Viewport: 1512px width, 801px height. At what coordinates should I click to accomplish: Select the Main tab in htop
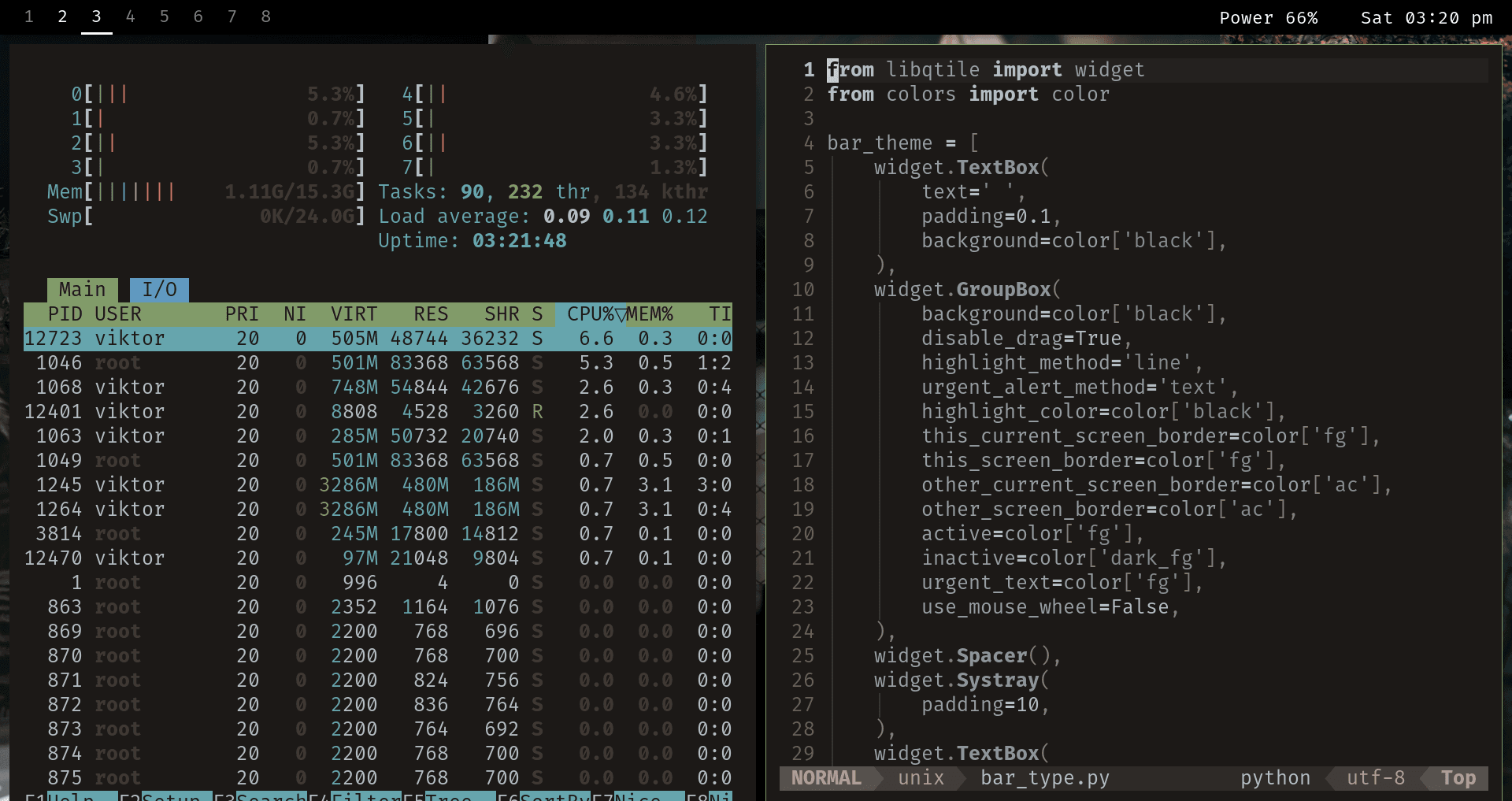[x=82, y=290]
